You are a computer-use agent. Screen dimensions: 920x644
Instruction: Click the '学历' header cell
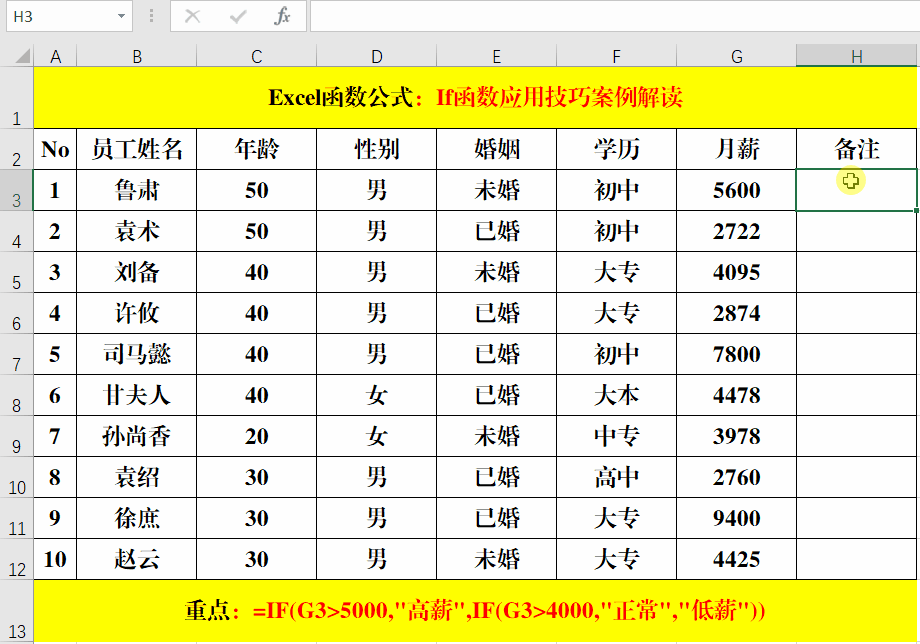[616, 149]
